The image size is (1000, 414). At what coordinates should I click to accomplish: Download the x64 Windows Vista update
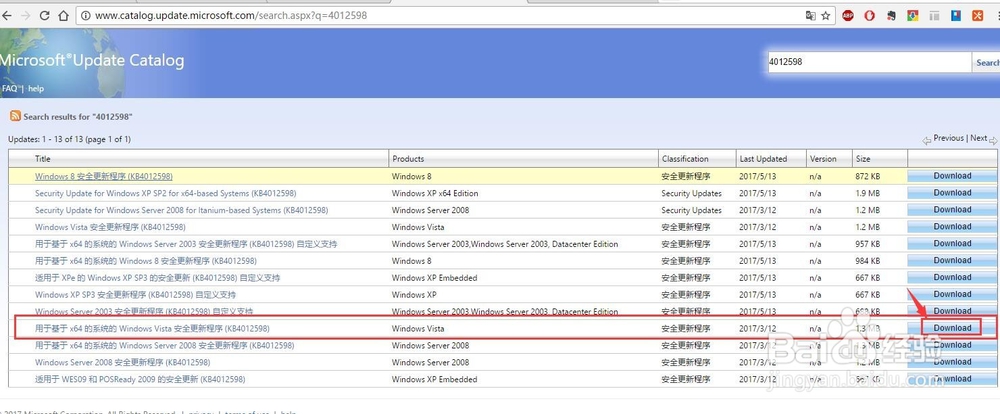tap(952, 328)
